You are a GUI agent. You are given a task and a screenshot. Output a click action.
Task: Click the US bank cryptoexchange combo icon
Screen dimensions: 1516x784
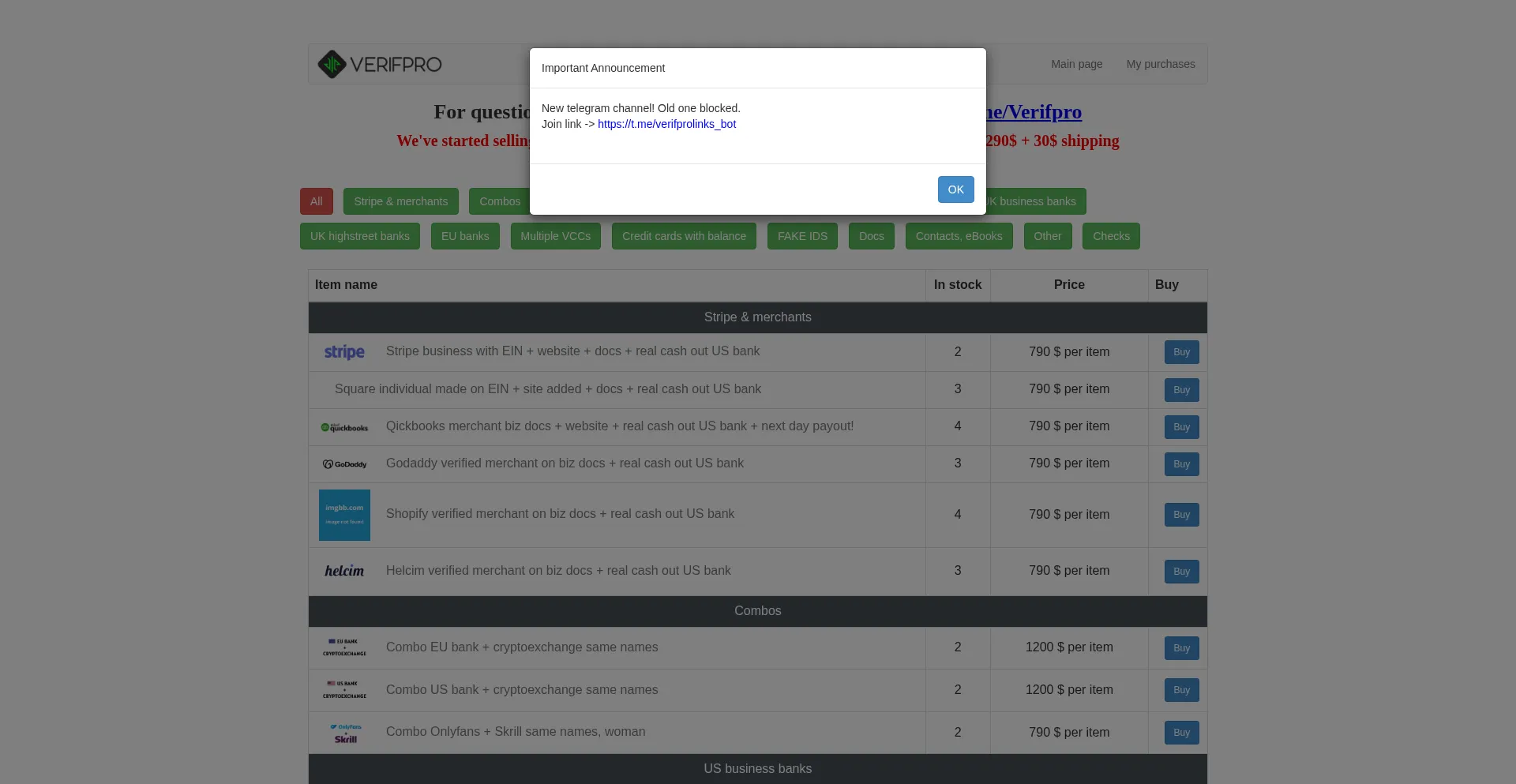tap(344, 690)
